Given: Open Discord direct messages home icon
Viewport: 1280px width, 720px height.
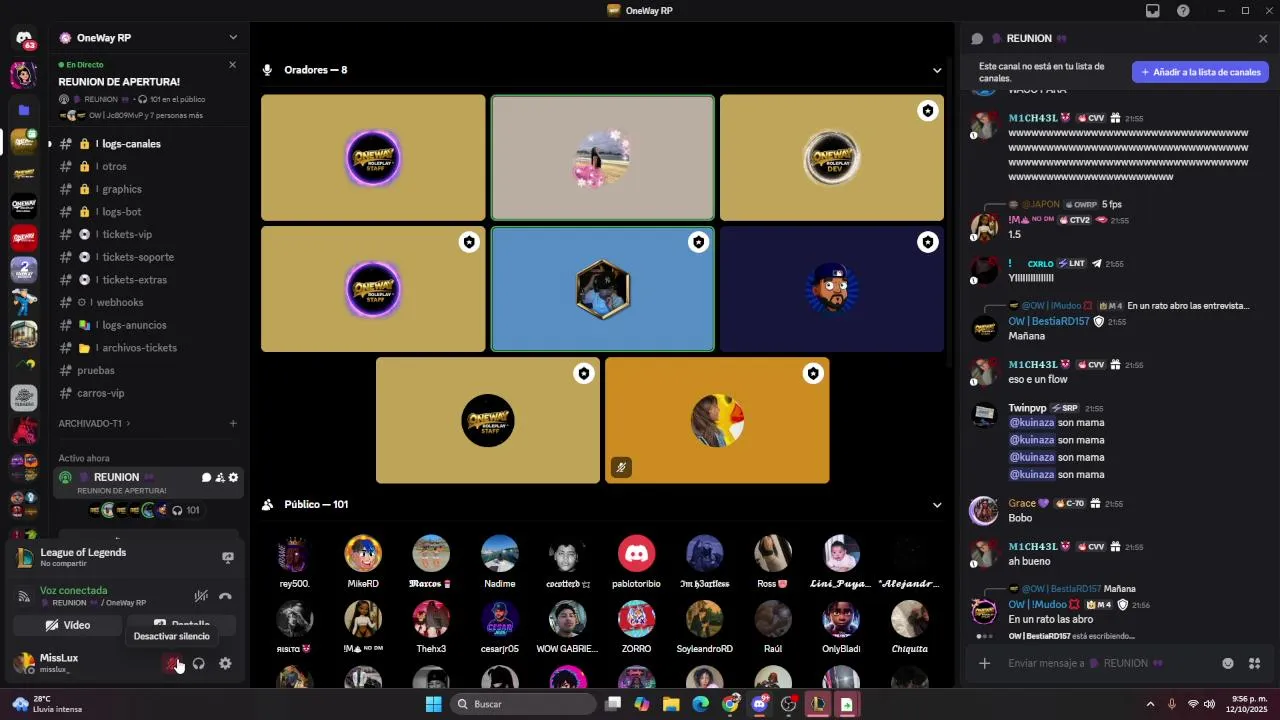Looking at the screenshot, I should pos(24,38).
